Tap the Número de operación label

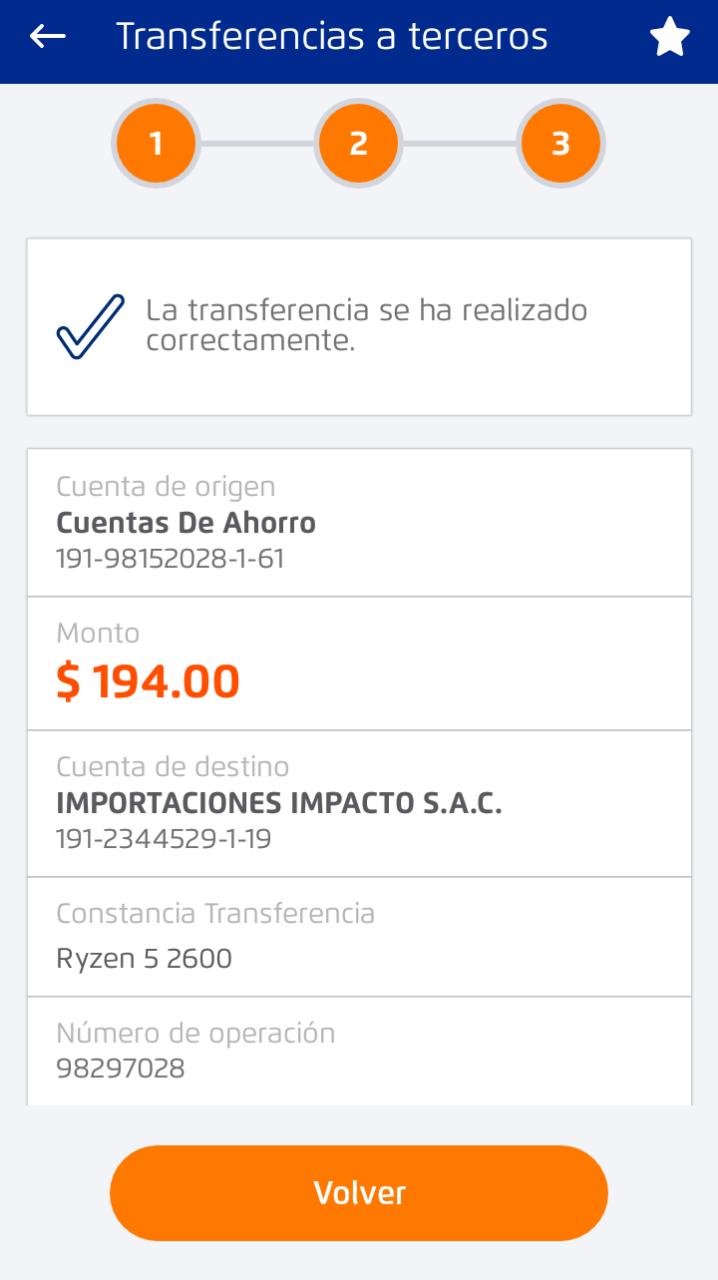tap(195, 1032)
